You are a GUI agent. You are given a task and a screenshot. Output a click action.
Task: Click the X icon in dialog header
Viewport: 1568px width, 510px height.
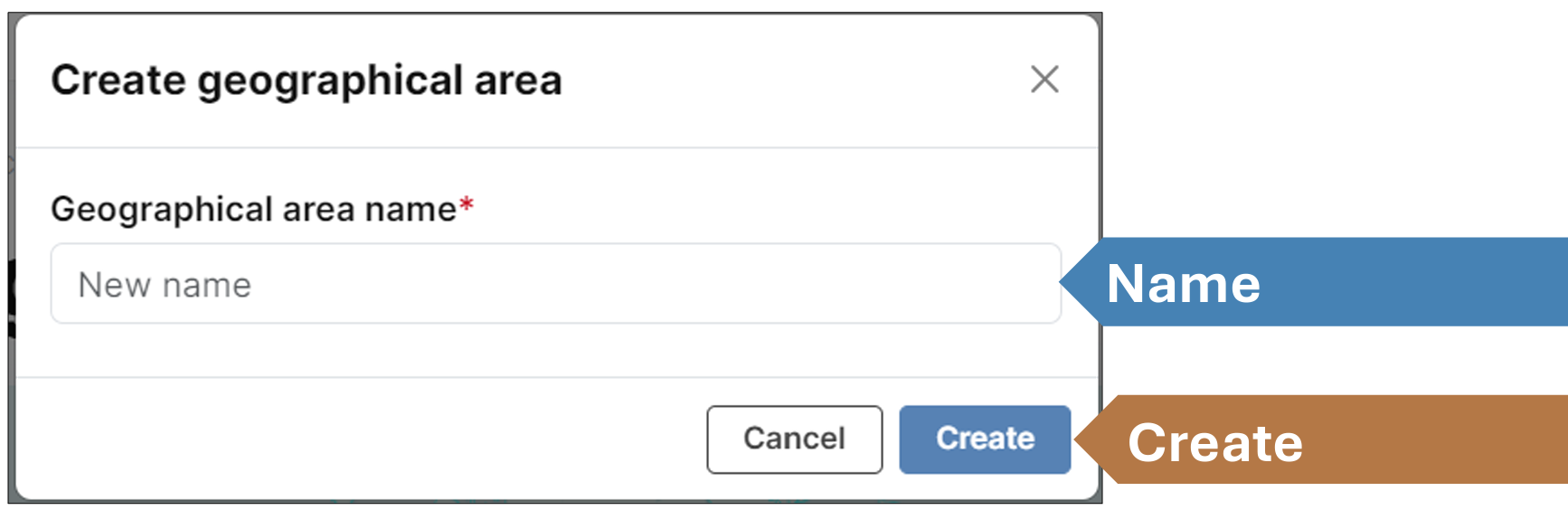(1044, 80)
